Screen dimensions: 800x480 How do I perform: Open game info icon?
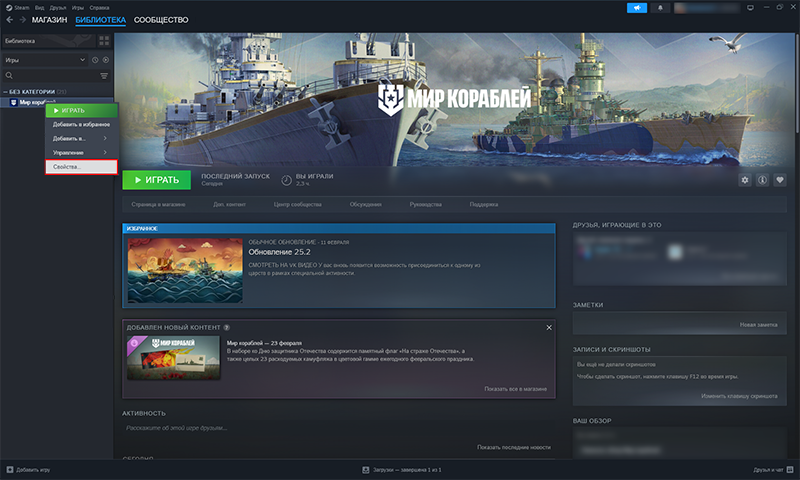pos(762,180)
